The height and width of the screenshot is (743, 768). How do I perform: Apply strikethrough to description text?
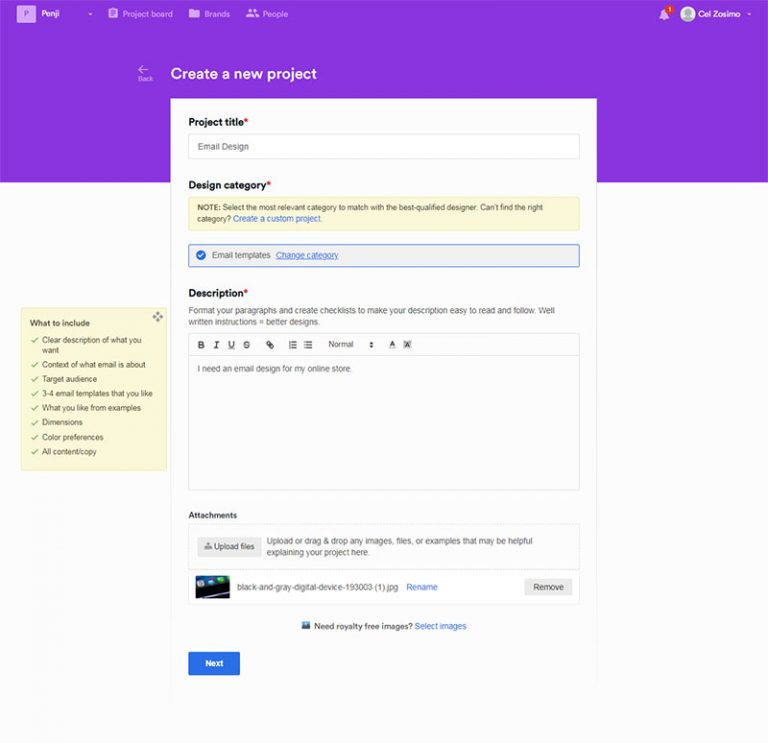246,345
